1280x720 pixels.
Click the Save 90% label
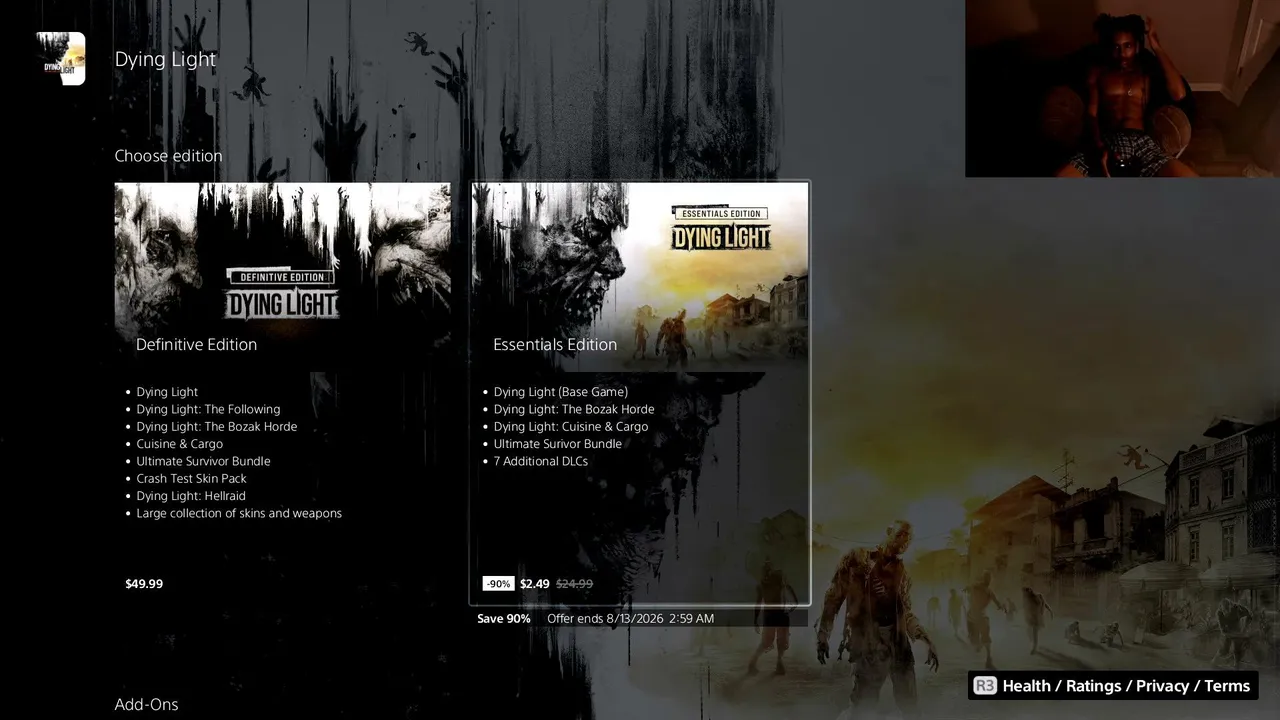tap(504, 619)
